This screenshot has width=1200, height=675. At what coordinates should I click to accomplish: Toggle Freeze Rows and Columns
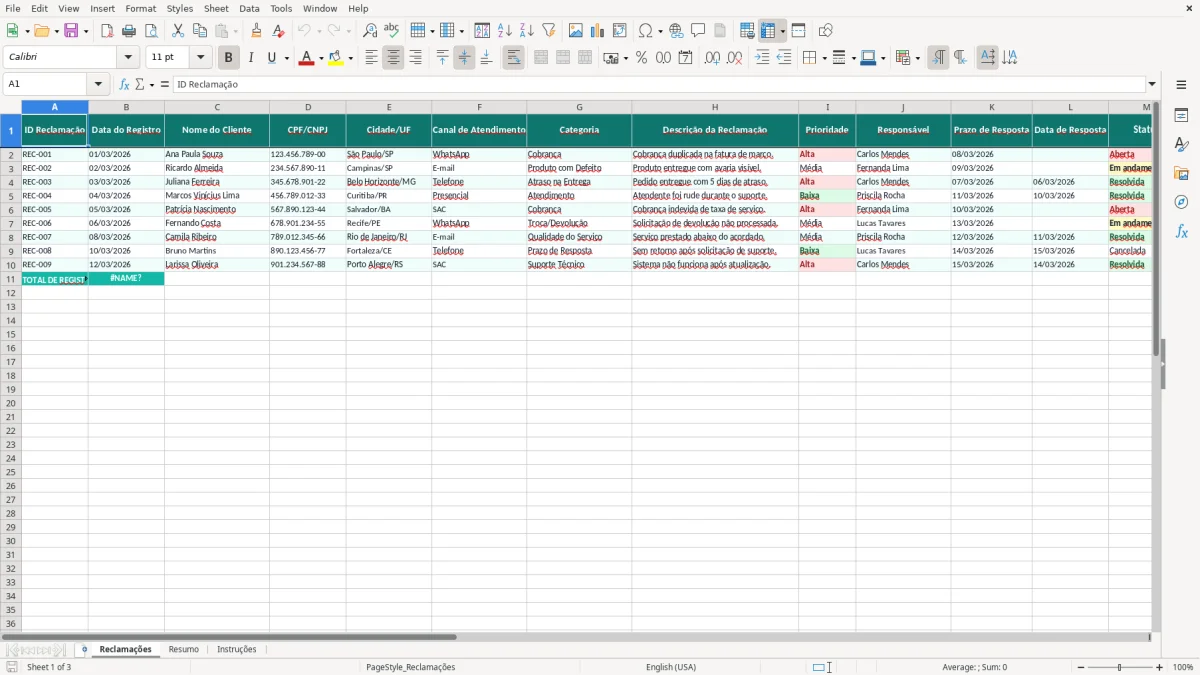(x=768, y=31)
